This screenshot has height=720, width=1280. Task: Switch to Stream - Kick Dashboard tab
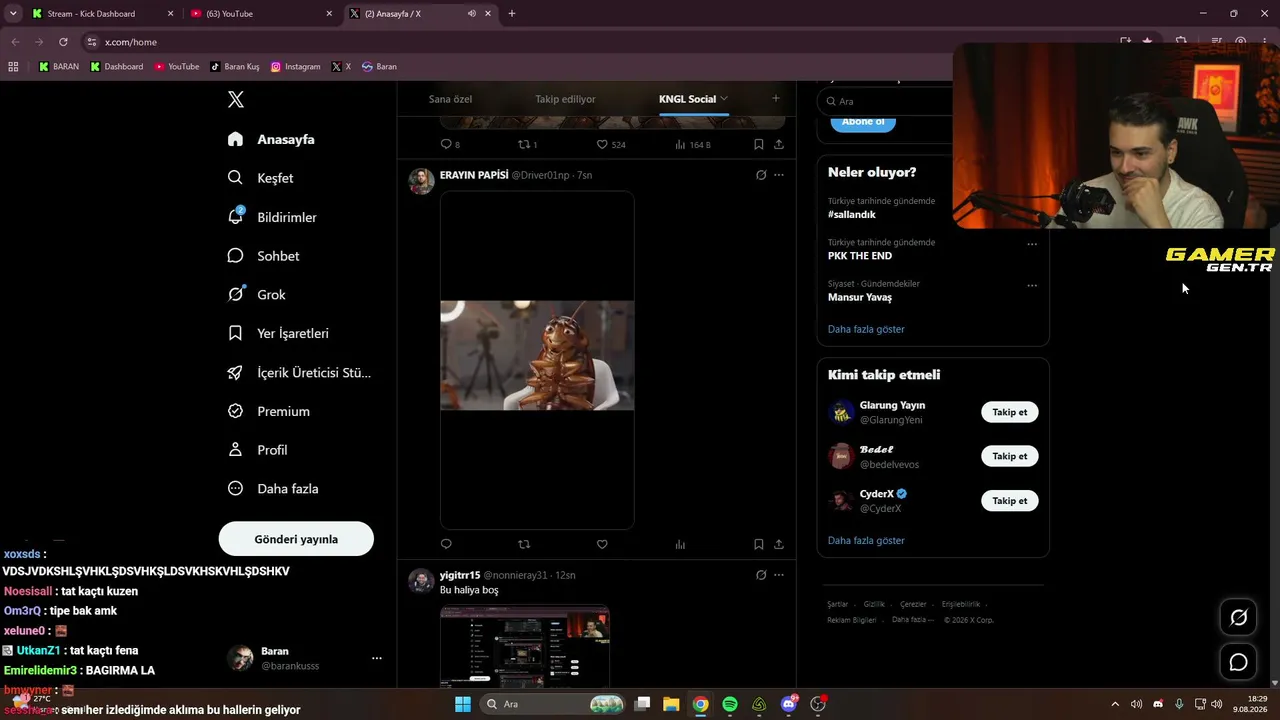pyautogui.click(x=102, y=14)
